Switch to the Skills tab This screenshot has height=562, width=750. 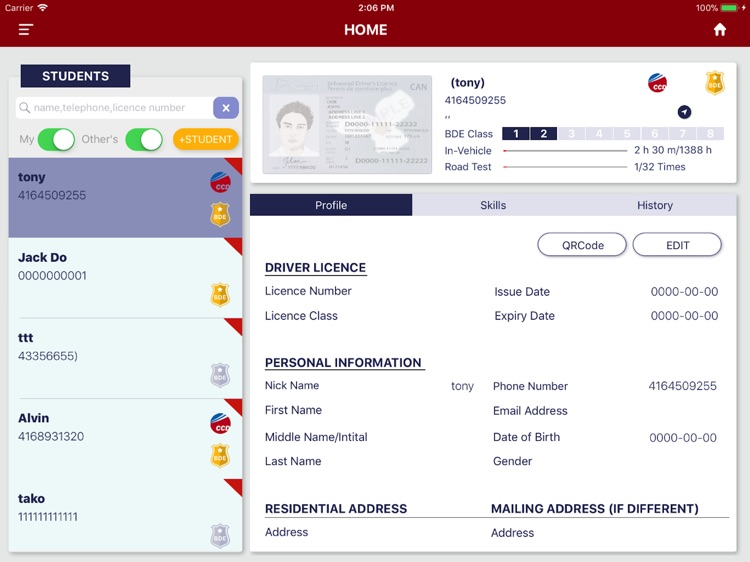tap(493, 205)
